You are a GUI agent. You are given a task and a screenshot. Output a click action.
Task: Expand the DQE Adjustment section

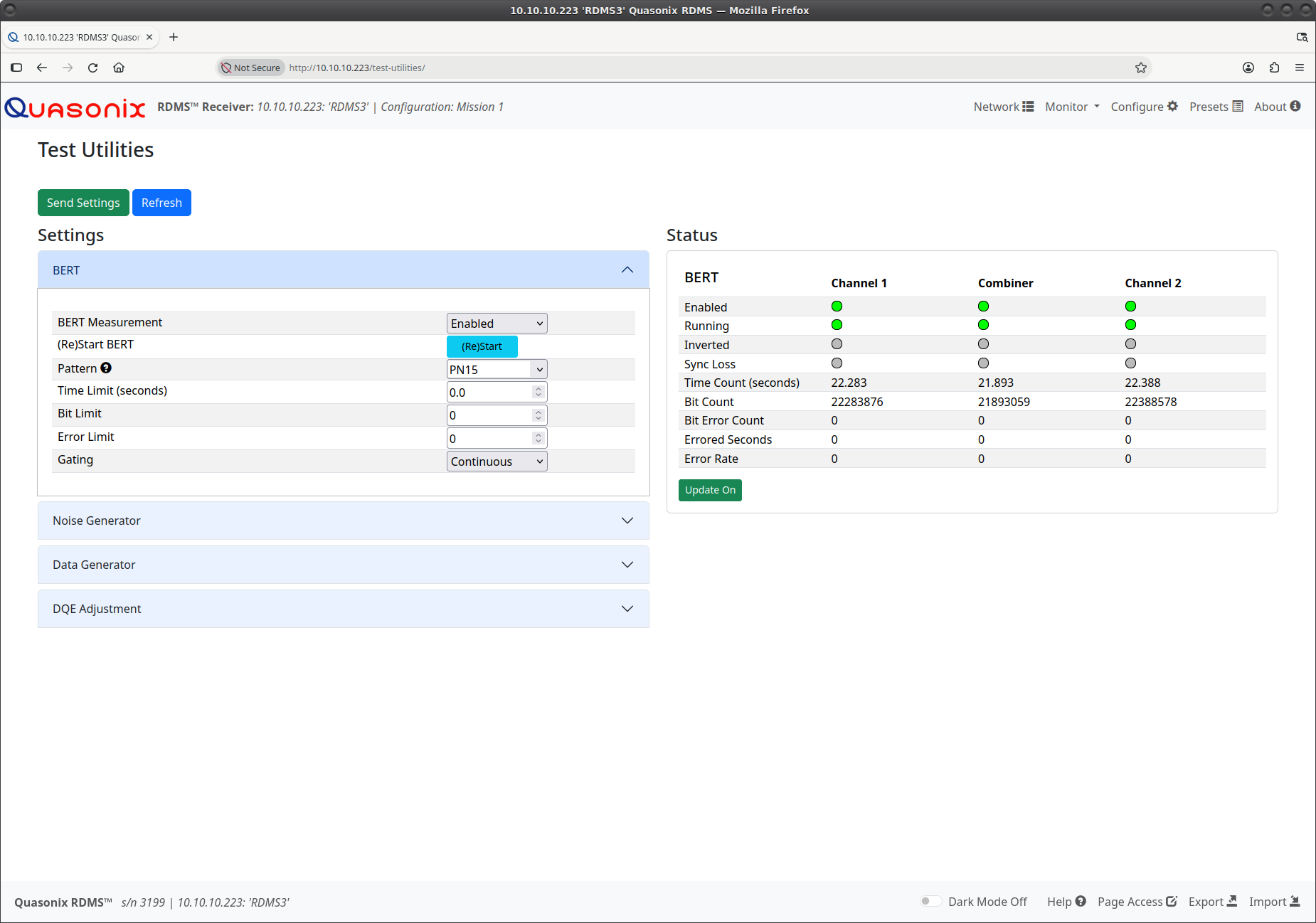coord(344,609)
